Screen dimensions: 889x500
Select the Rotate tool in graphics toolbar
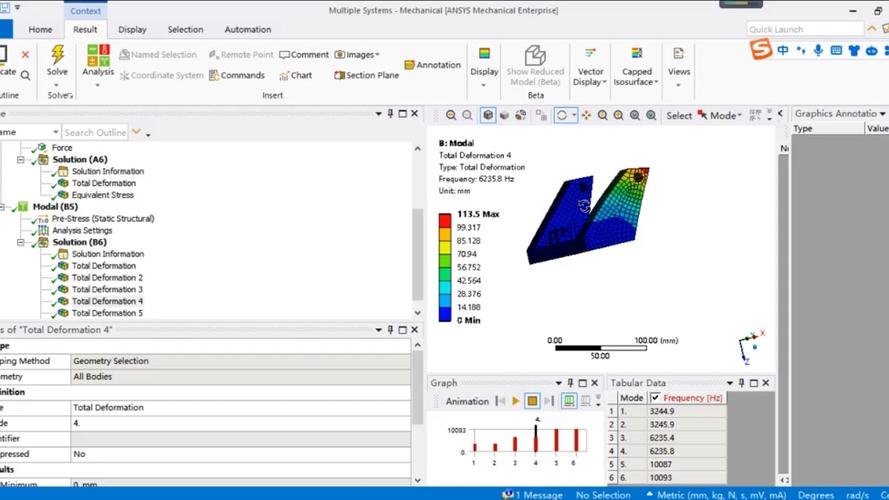tap(561, 115)
